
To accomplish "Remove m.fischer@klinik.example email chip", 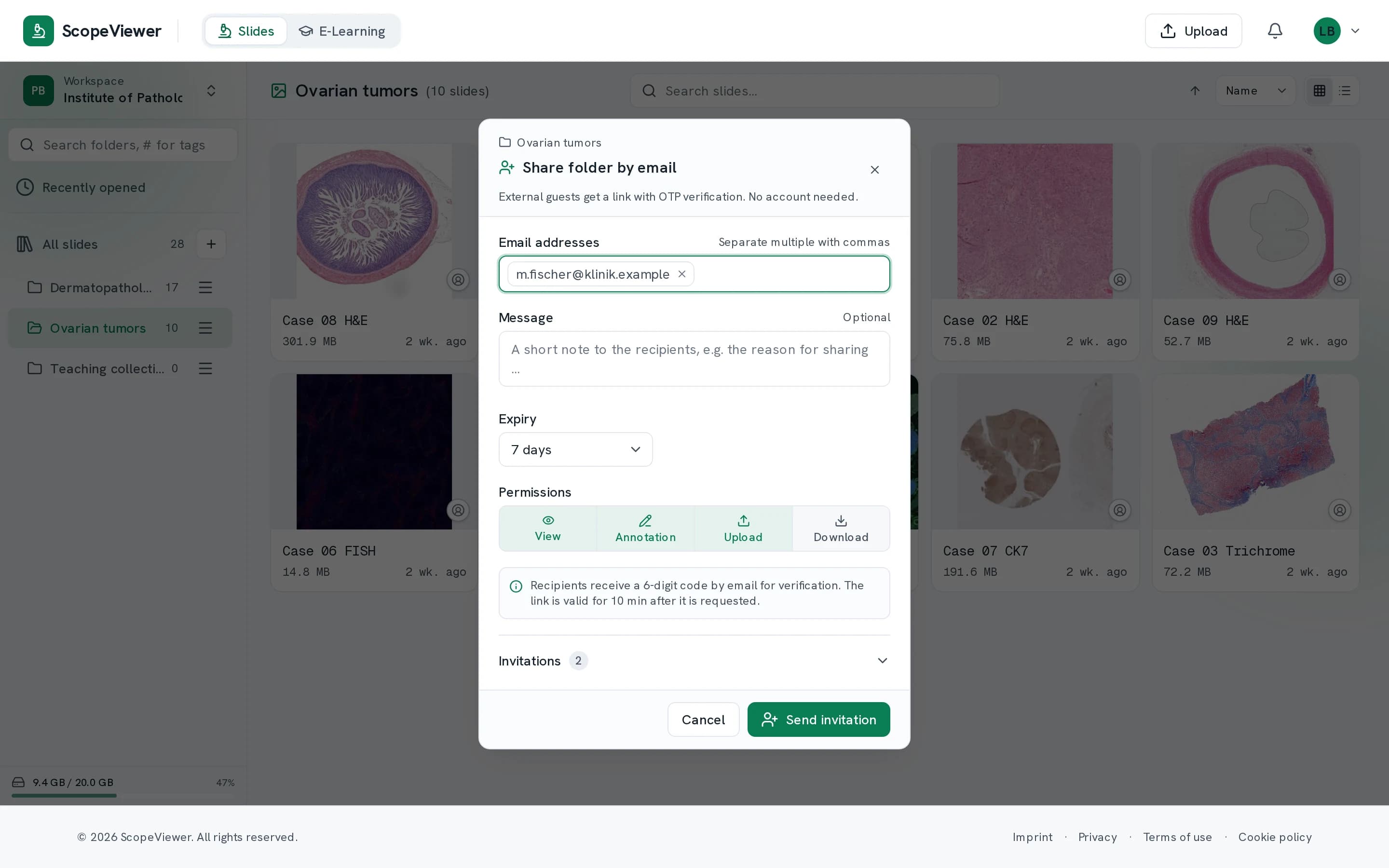I will [682, 274].
